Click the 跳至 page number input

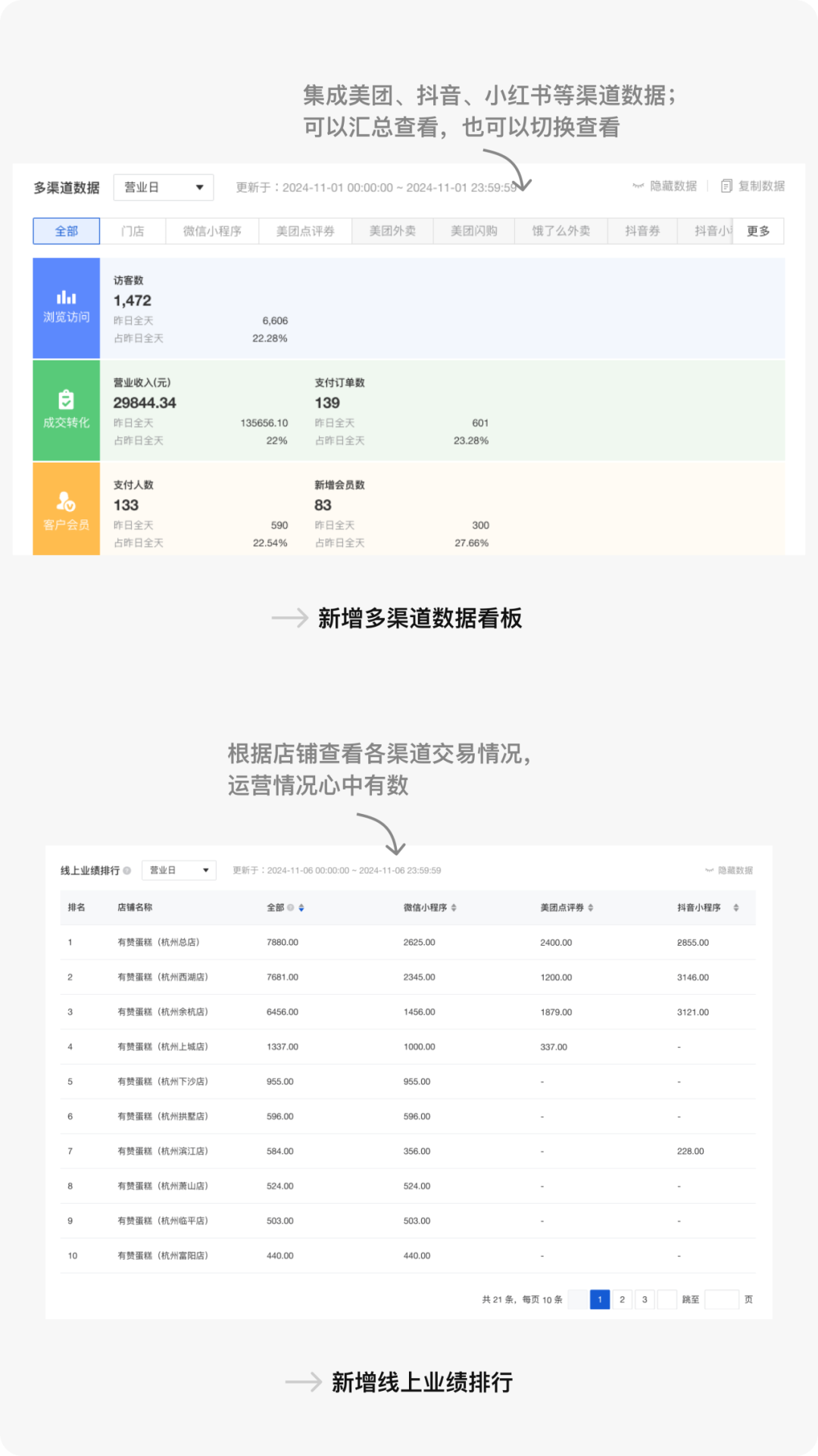point(721,1299)
